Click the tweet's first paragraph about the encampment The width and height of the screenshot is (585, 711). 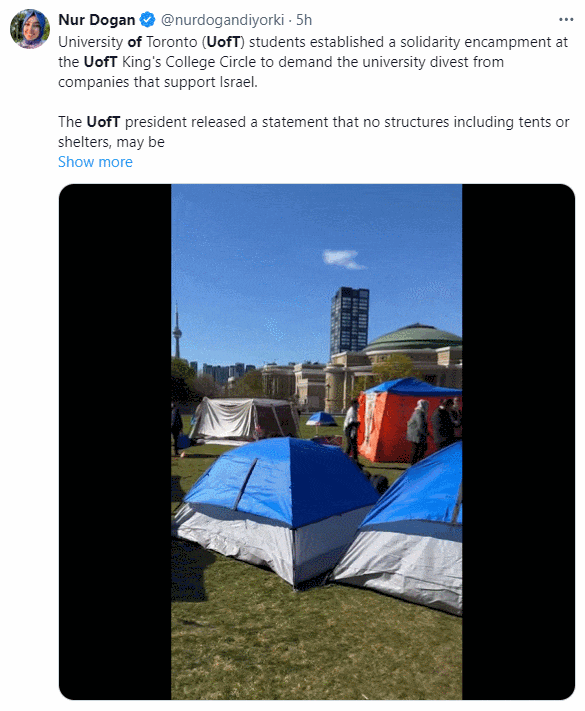pos(313,62)
